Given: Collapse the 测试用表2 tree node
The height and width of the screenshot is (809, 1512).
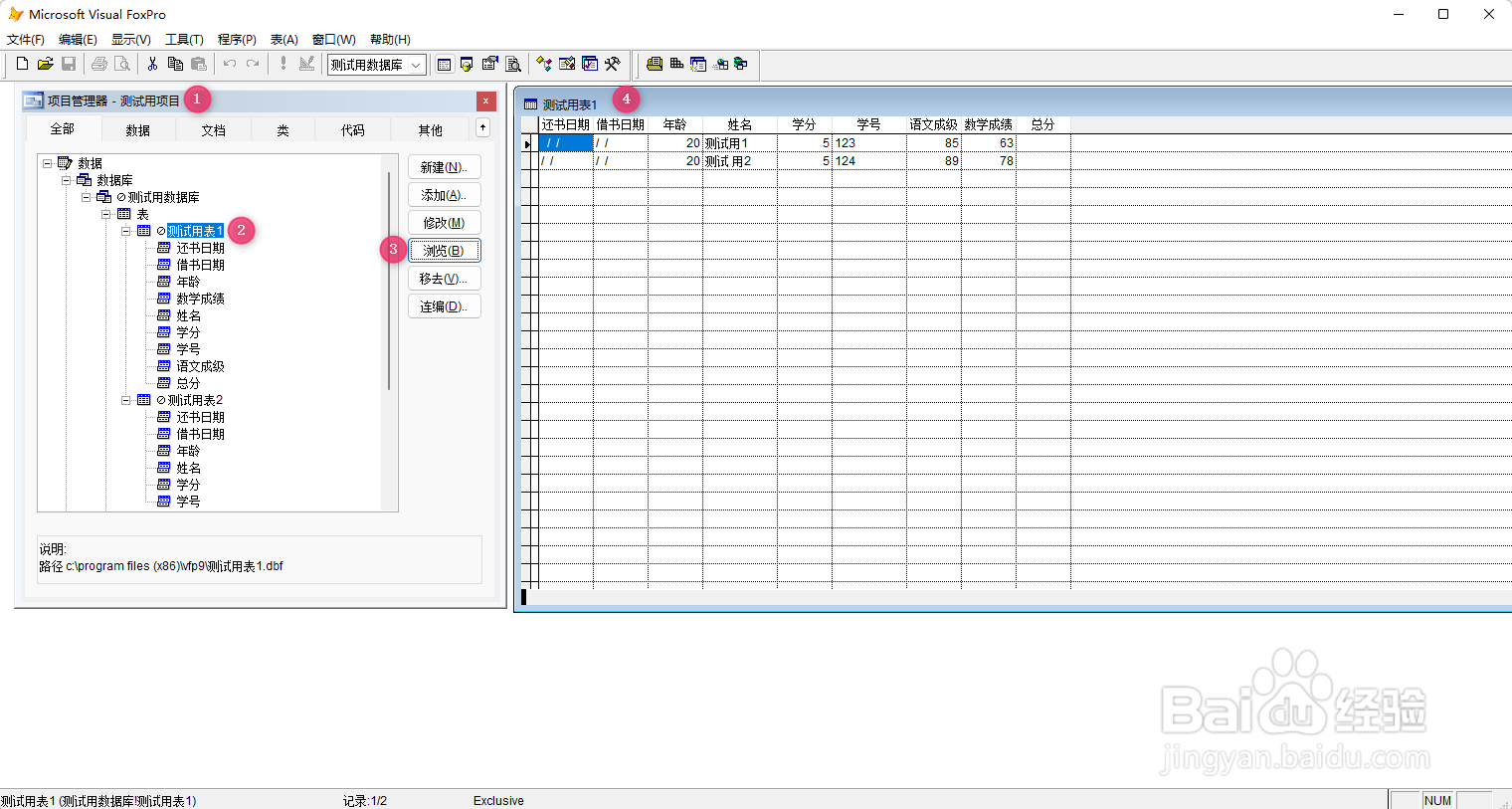Looking at the screenshot, I should 126,400.
